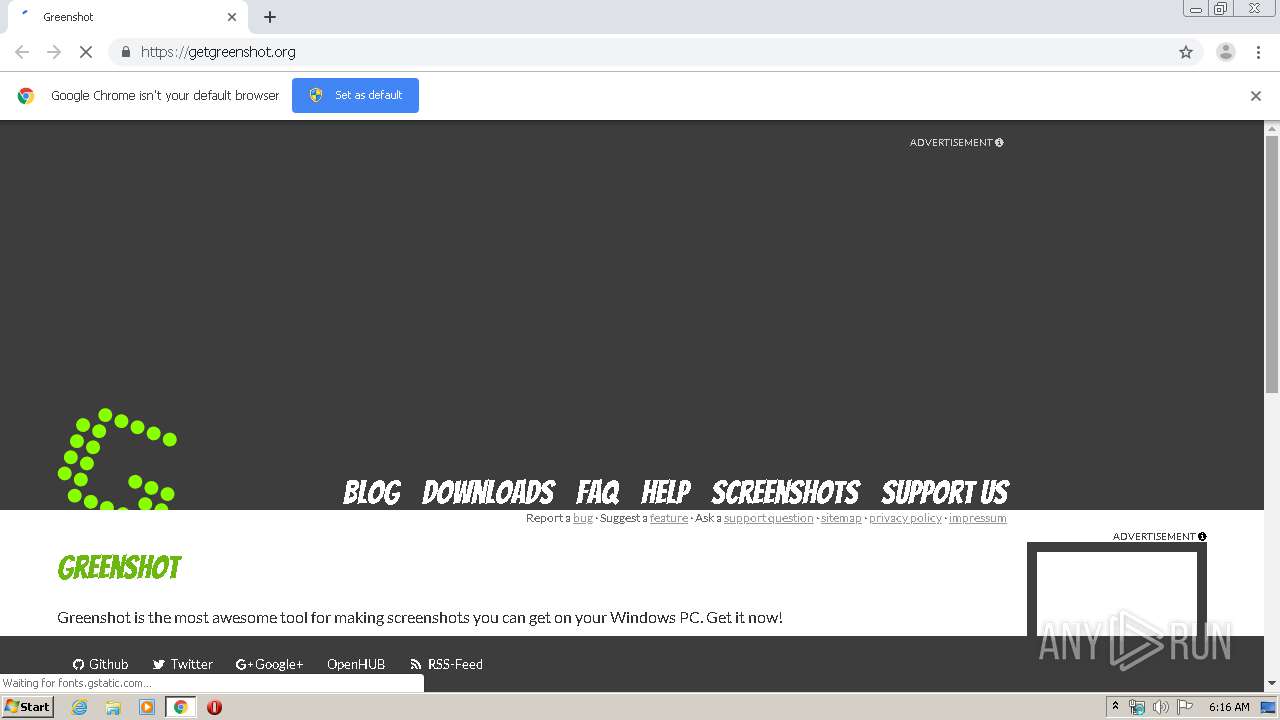The height and width of the screenshot is (720, 1280).
Task: Click the scrollbar down arrow
Action: coord(1272,684)
